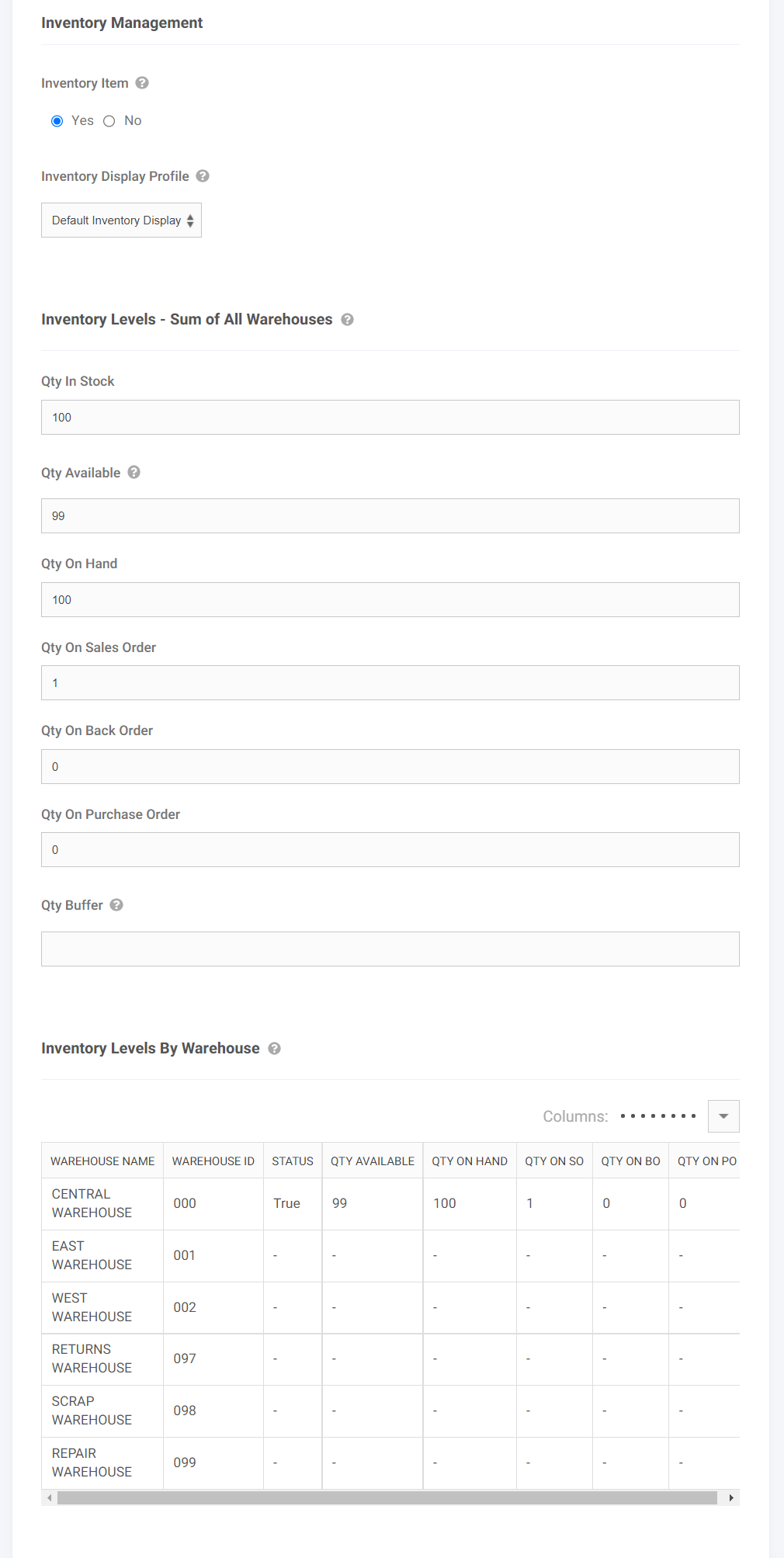Click the horizontal table scrollbar
The width and height of the screenshot is (784, 1558).
point(387,1497)
